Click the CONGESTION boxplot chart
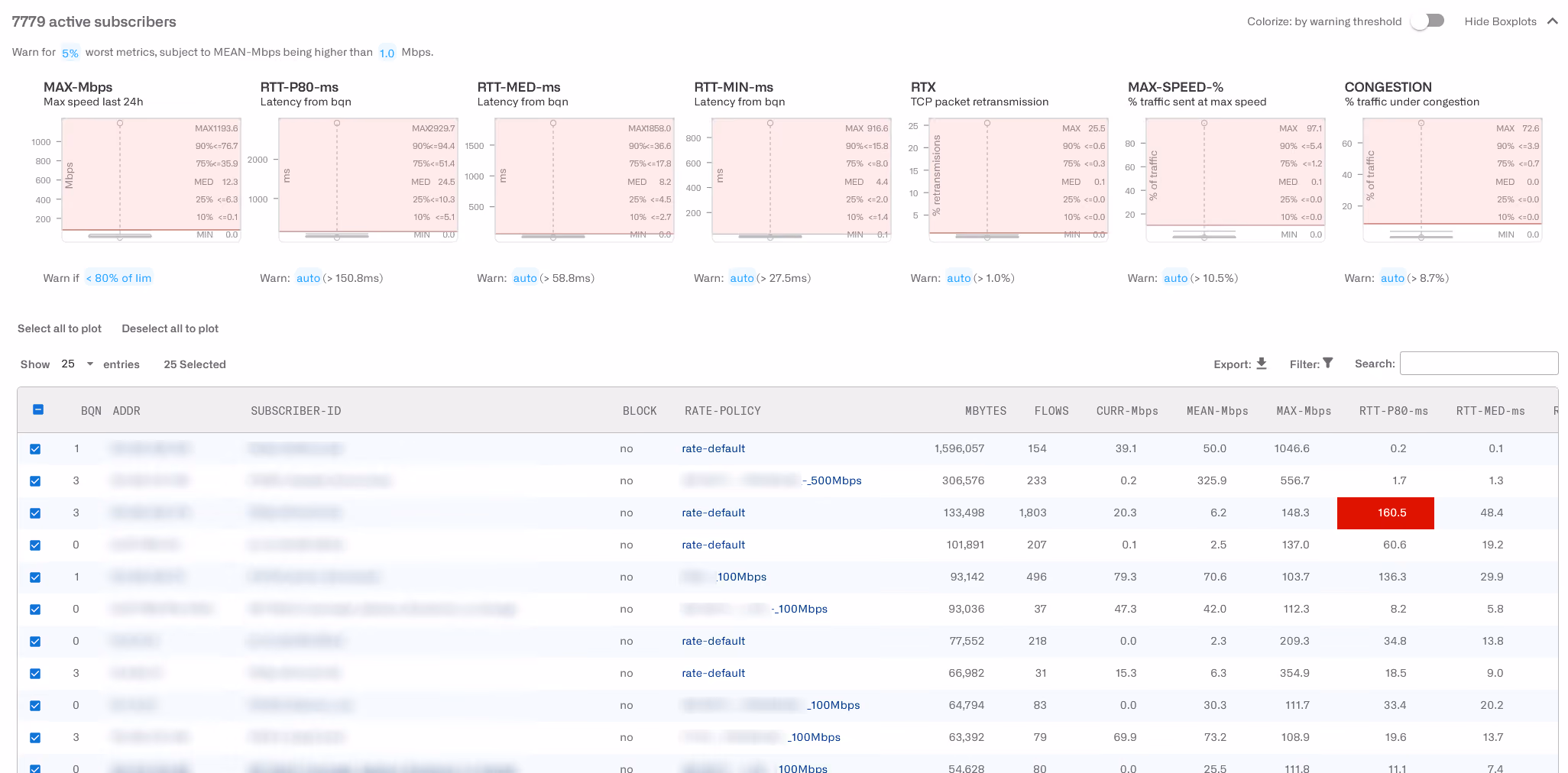 click(1453, 180)
